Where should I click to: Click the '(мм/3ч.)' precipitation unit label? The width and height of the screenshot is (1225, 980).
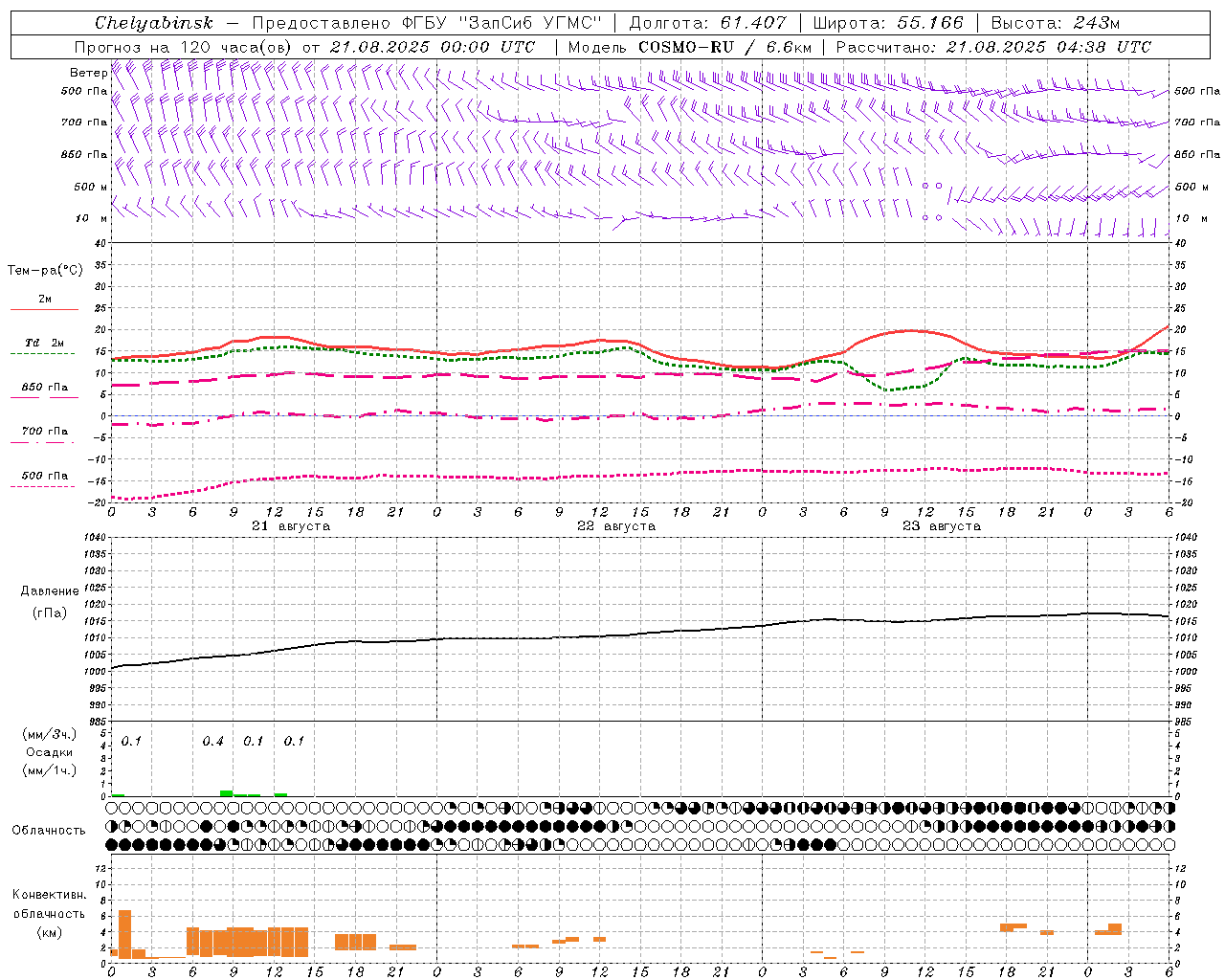pos(50,734)
